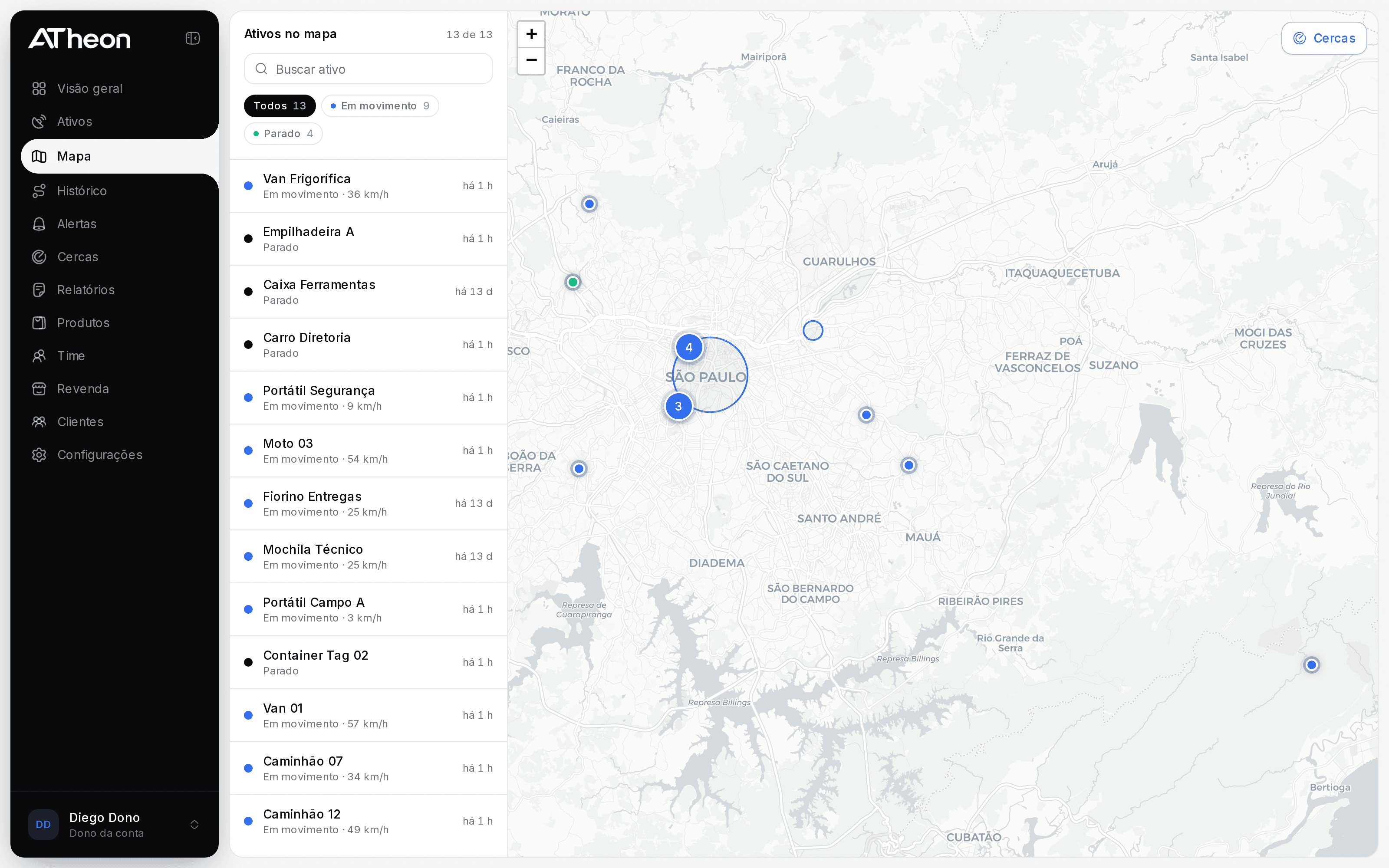Open Configurações page in sidebar

tap(119, 455)
